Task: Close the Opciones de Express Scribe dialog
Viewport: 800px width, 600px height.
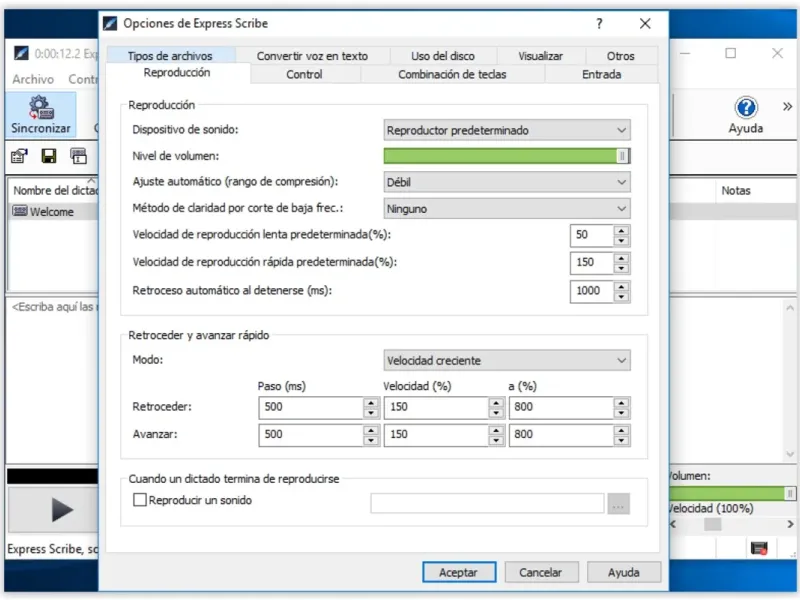Action: (645, 23)
